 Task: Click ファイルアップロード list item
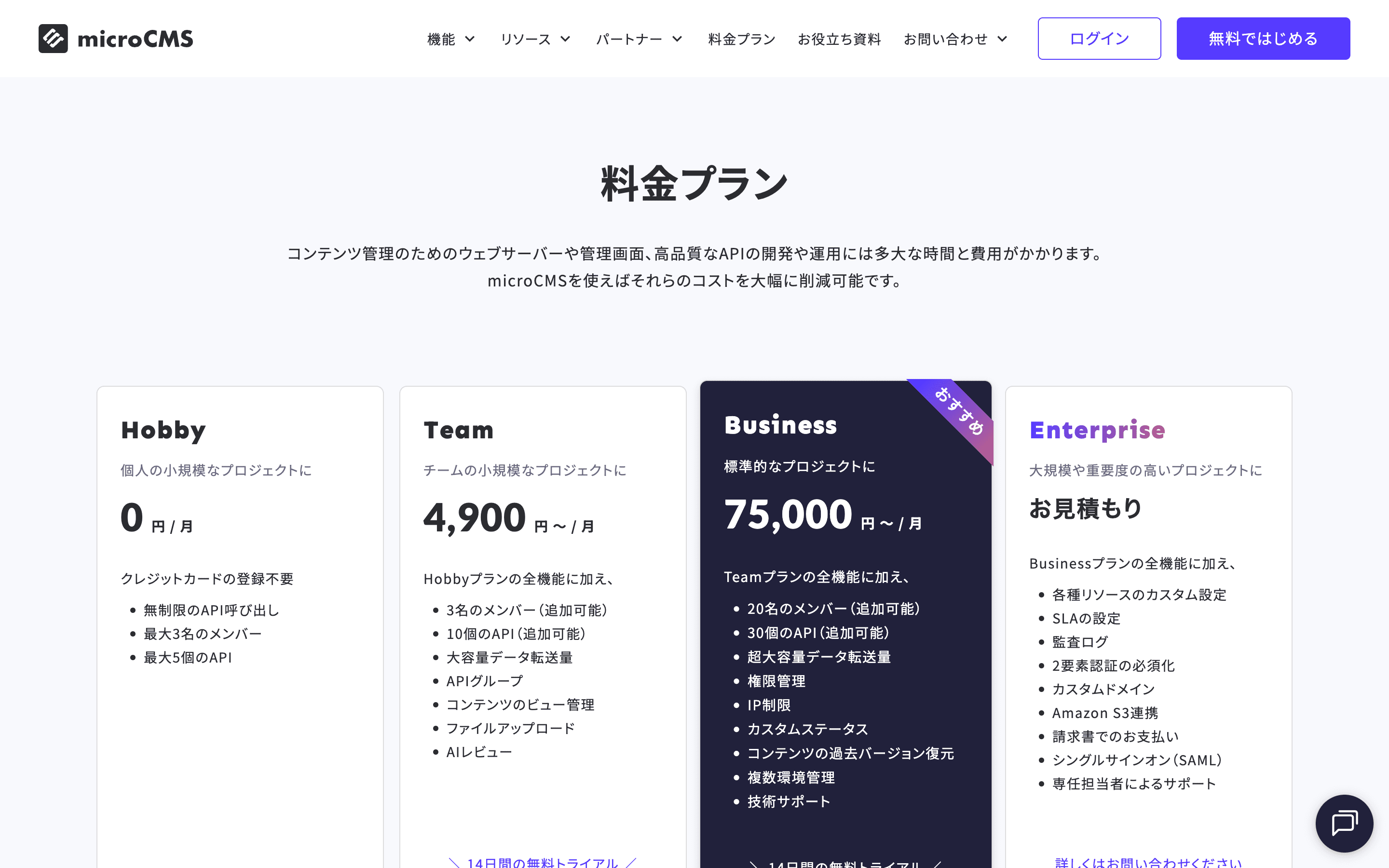(x=511, y=729)
